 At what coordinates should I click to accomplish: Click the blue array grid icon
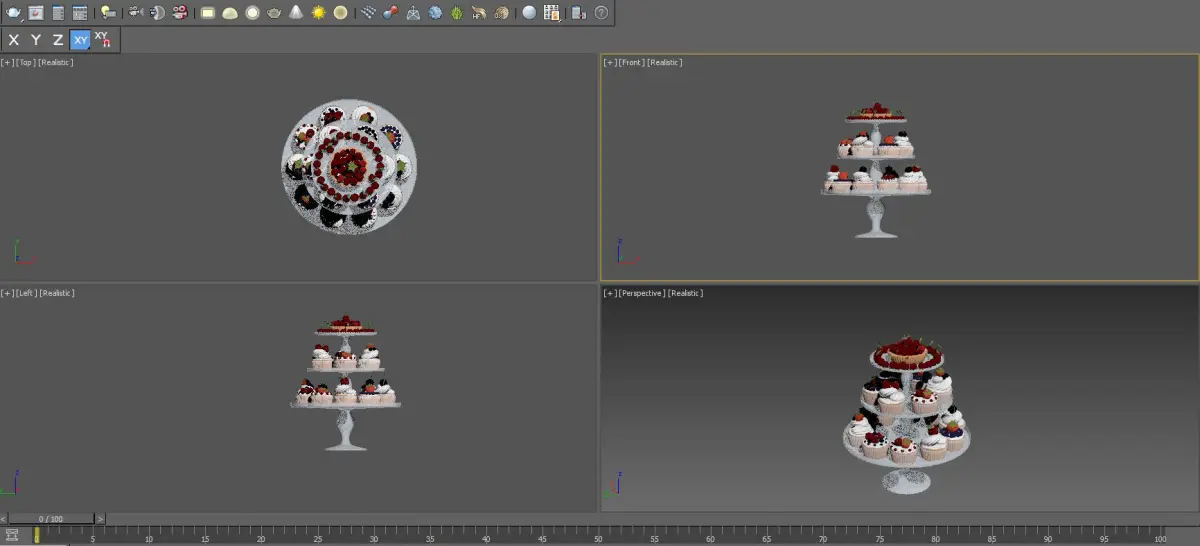pyautogui.click(x=369, y=13)
